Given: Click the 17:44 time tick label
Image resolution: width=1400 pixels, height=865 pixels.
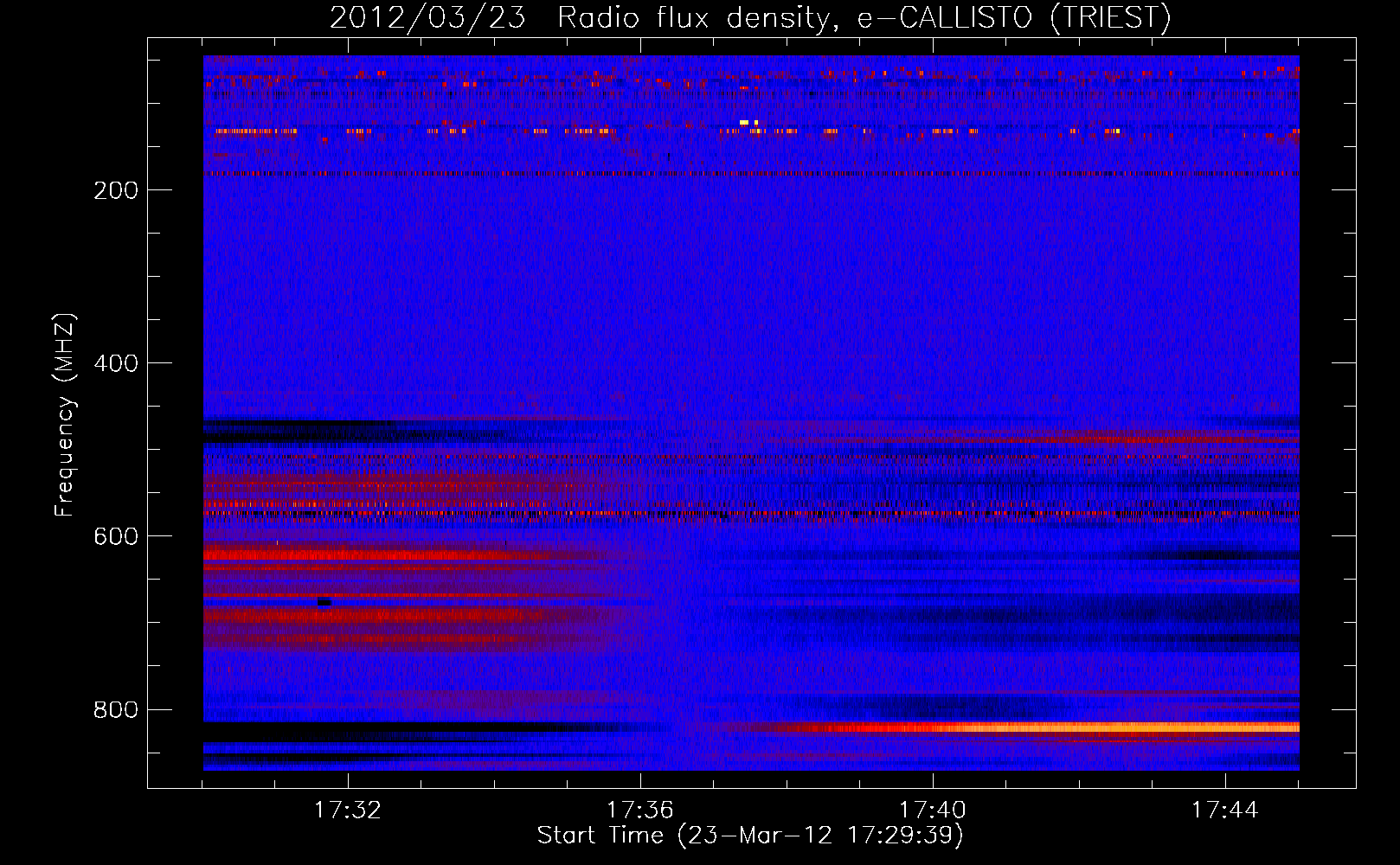Looking at the screenshot, I should 1225,811.
